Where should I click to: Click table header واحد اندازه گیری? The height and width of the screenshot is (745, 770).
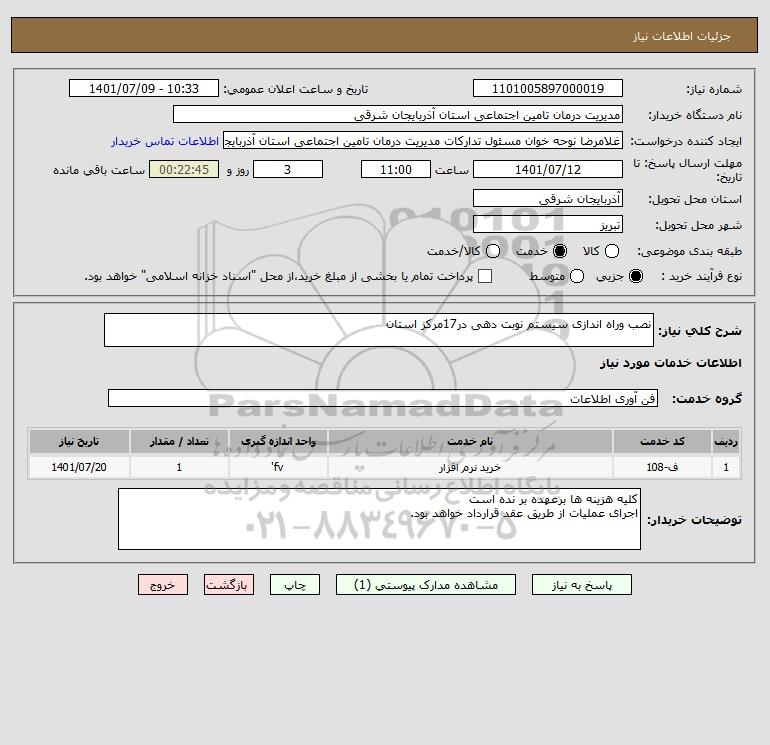[x=278, y=441]
